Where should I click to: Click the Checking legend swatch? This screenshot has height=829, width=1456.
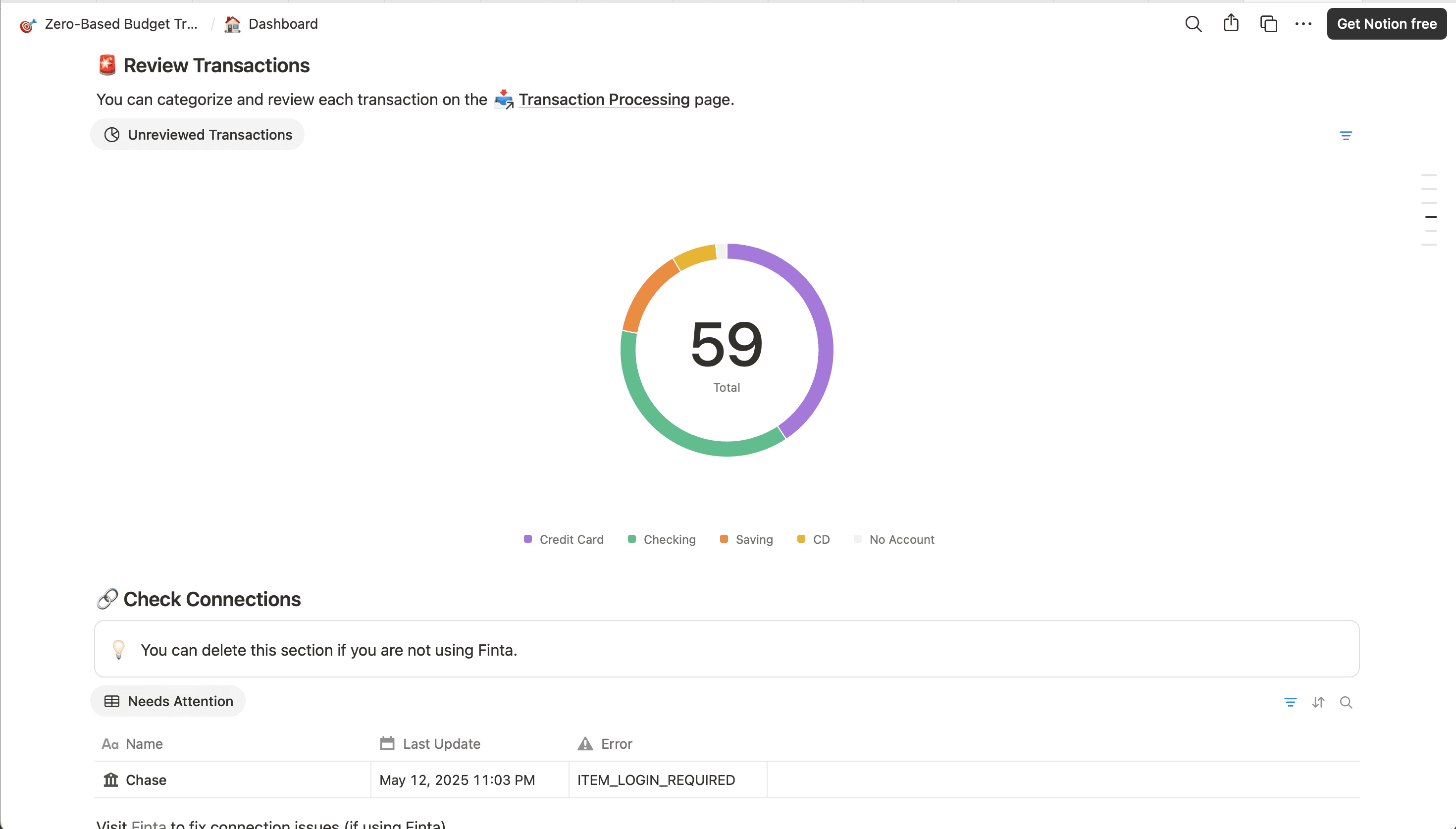pyautogui.click(x=631, y=539)
